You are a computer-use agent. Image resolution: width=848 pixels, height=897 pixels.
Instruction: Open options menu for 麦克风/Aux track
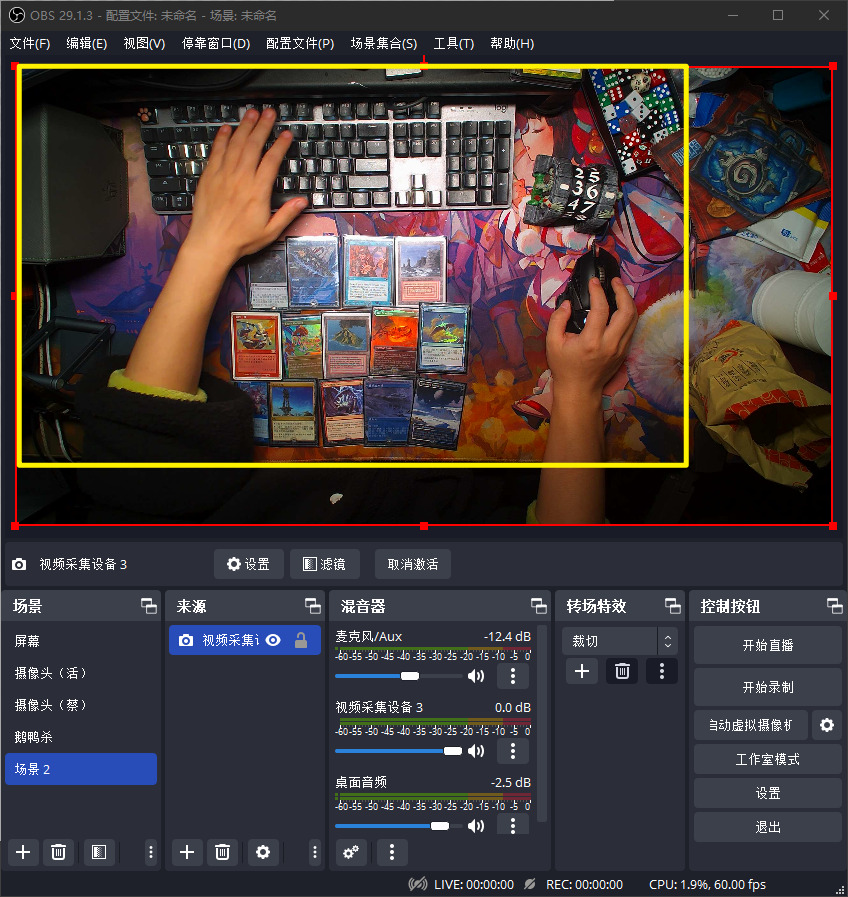[513, 676]
